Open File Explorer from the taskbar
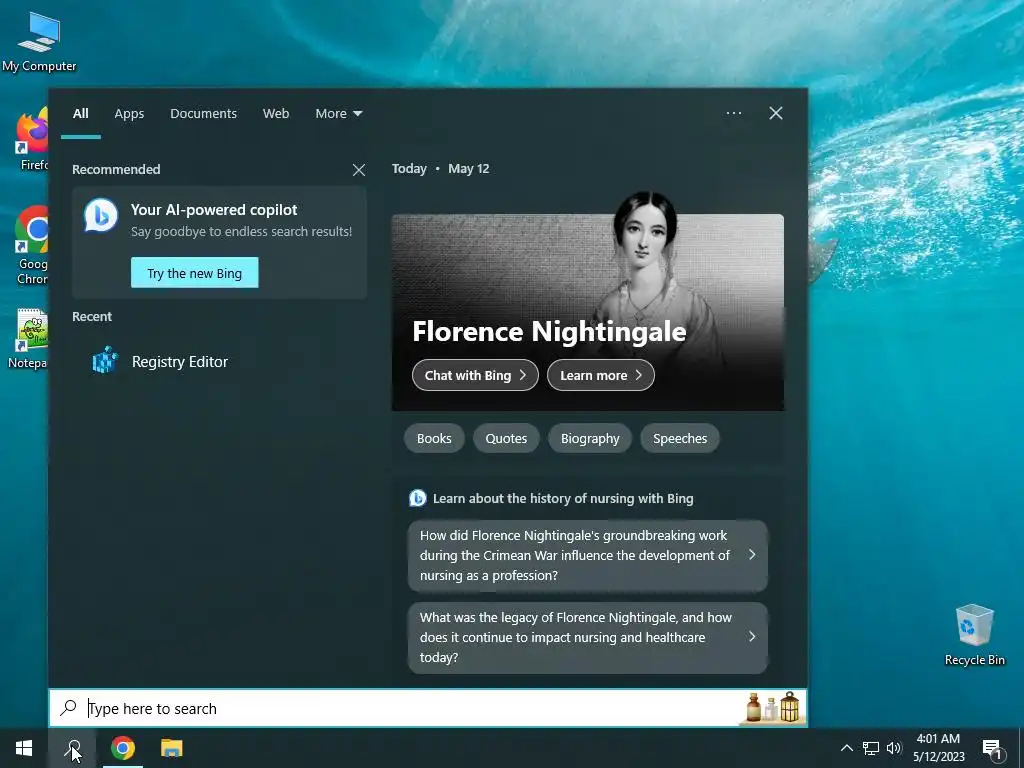Screen dimensions: 1024x768 pyautogui.click(x=171, y=748)
